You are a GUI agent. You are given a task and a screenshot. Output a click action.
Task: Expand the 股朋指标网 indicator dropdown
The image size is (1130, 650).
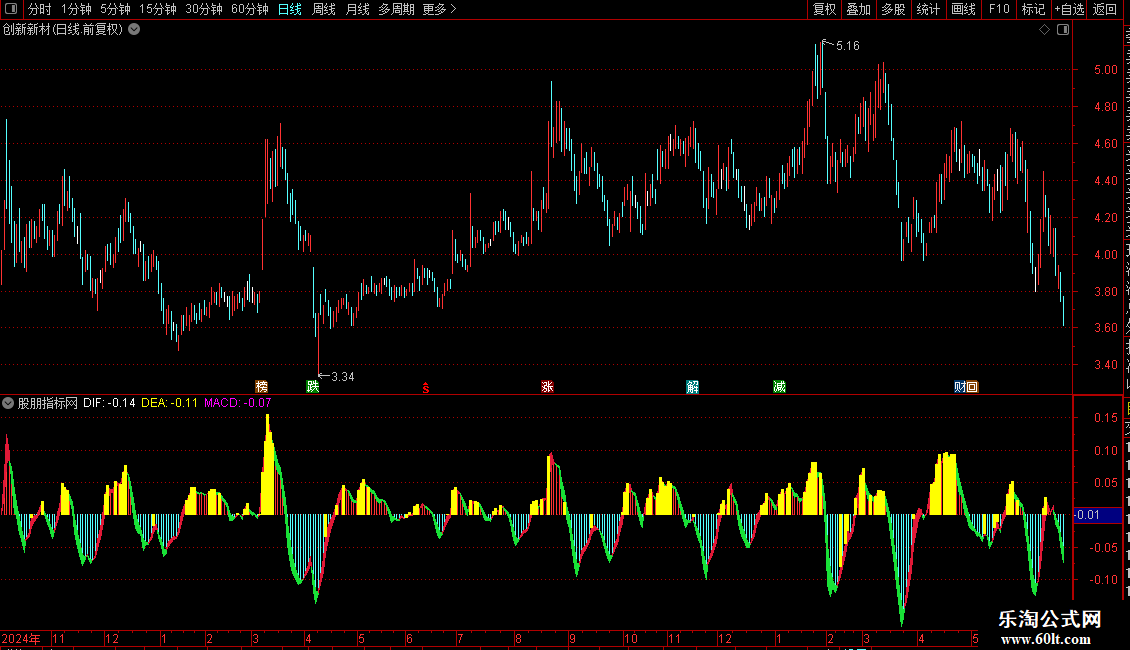pos(8,403)
